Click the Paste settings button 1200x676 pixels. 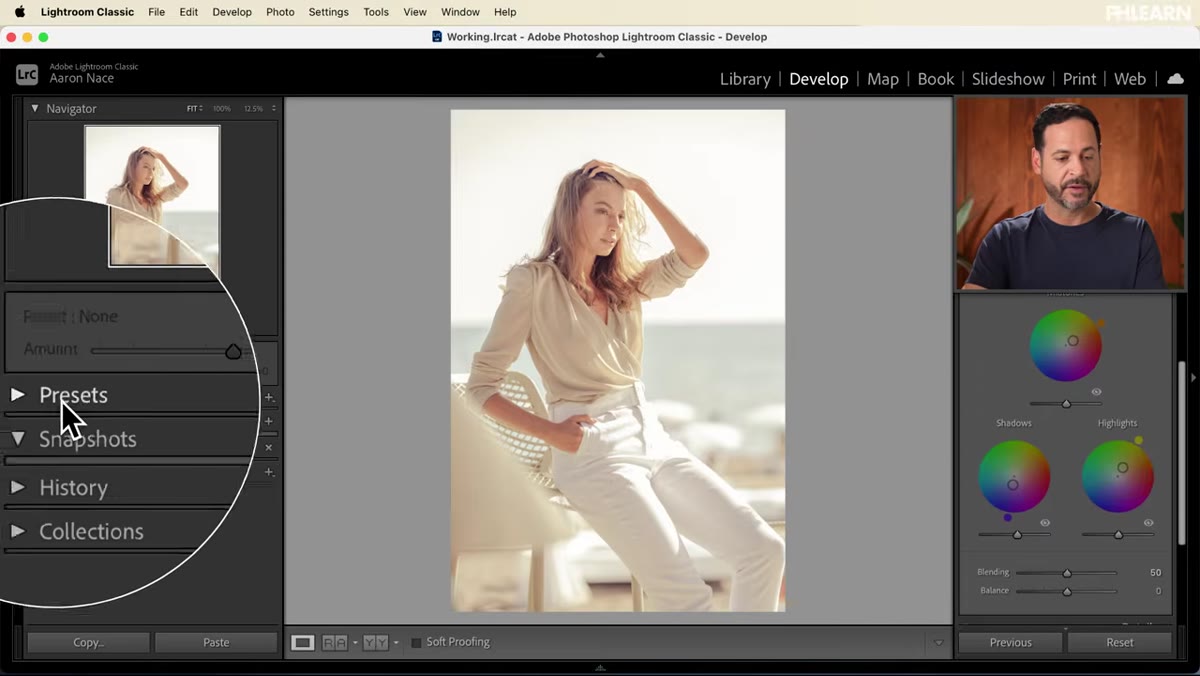pos(216,642)
